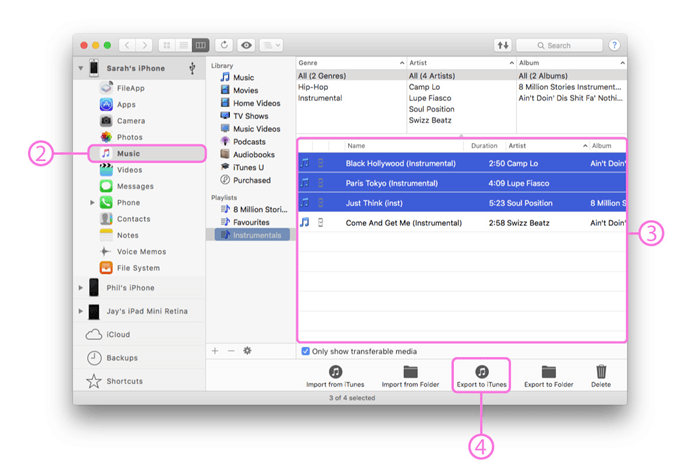Go forward with toolbar arrow

[144, 45]
